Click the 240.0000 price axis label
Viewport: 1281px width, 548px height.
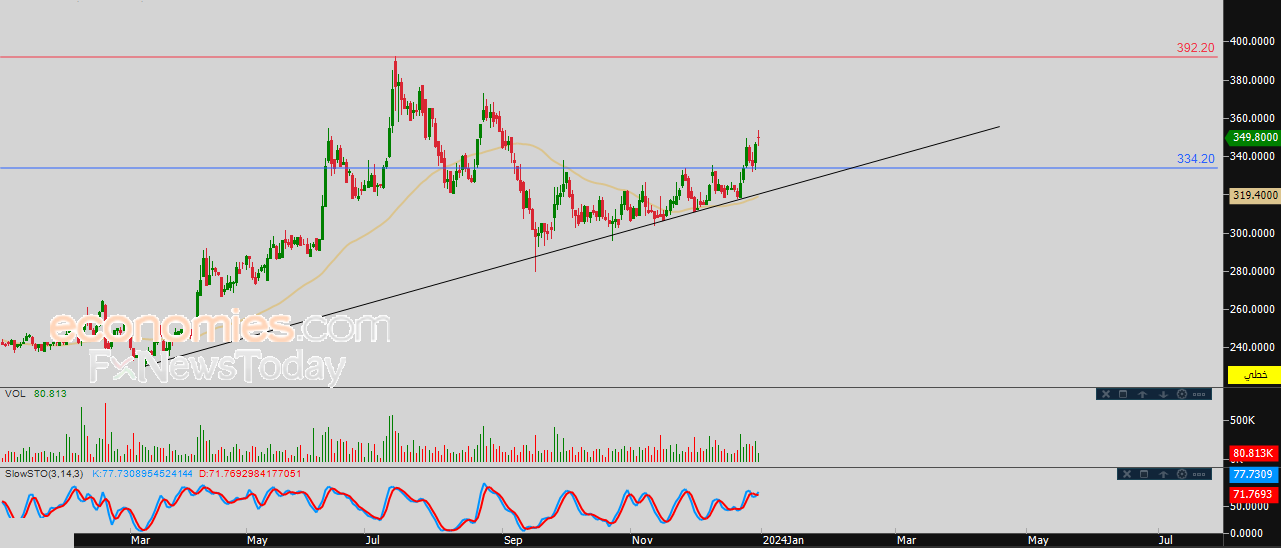point(1253,347)
